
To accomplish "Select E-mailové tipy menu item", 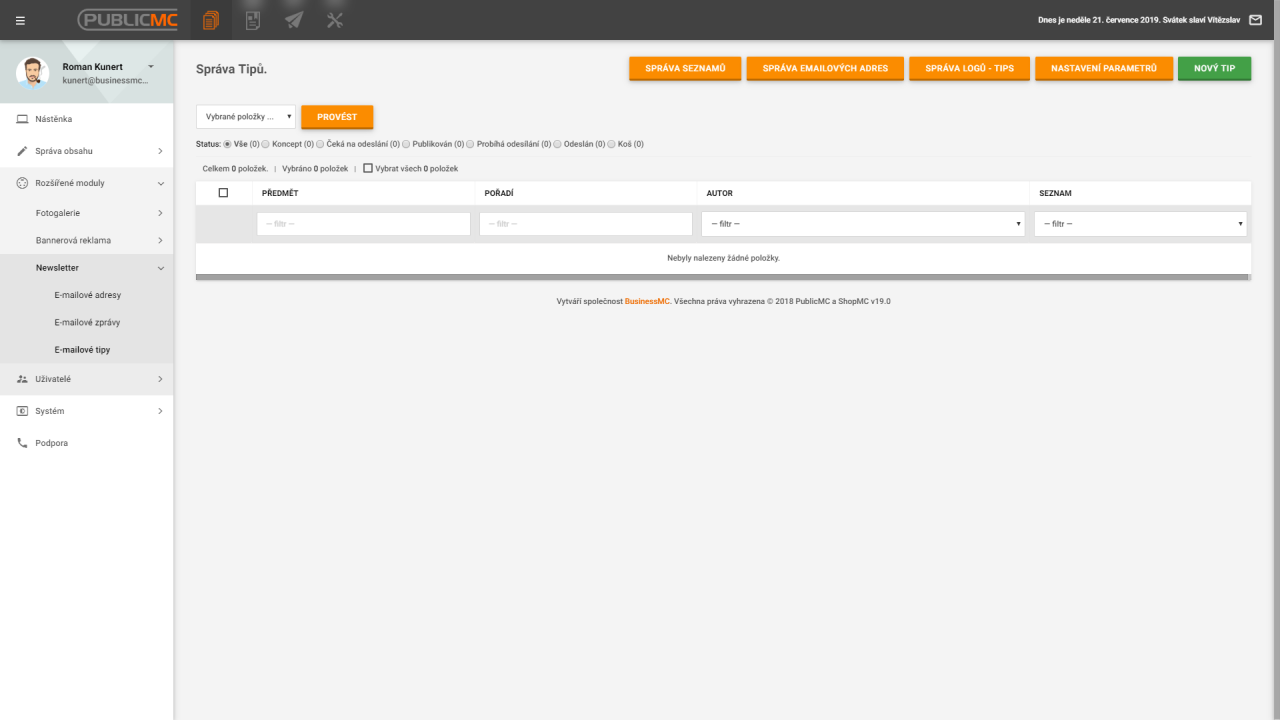I will coord(82,350).
